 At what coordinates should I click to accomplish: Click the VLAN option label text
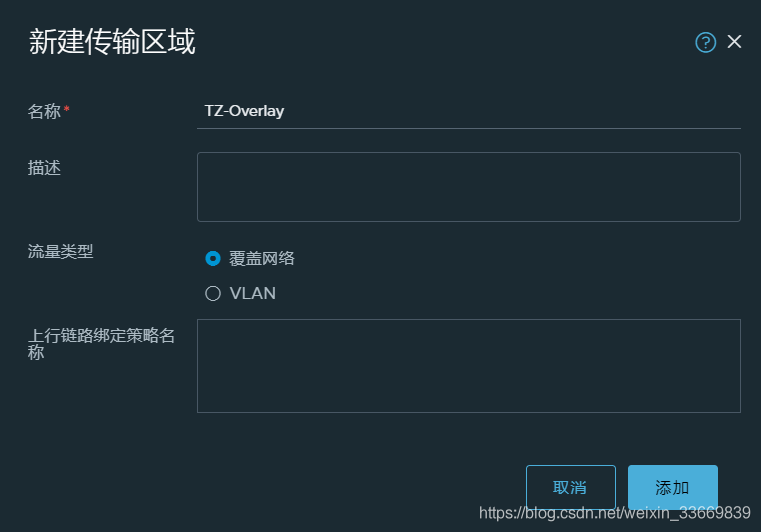252,293
